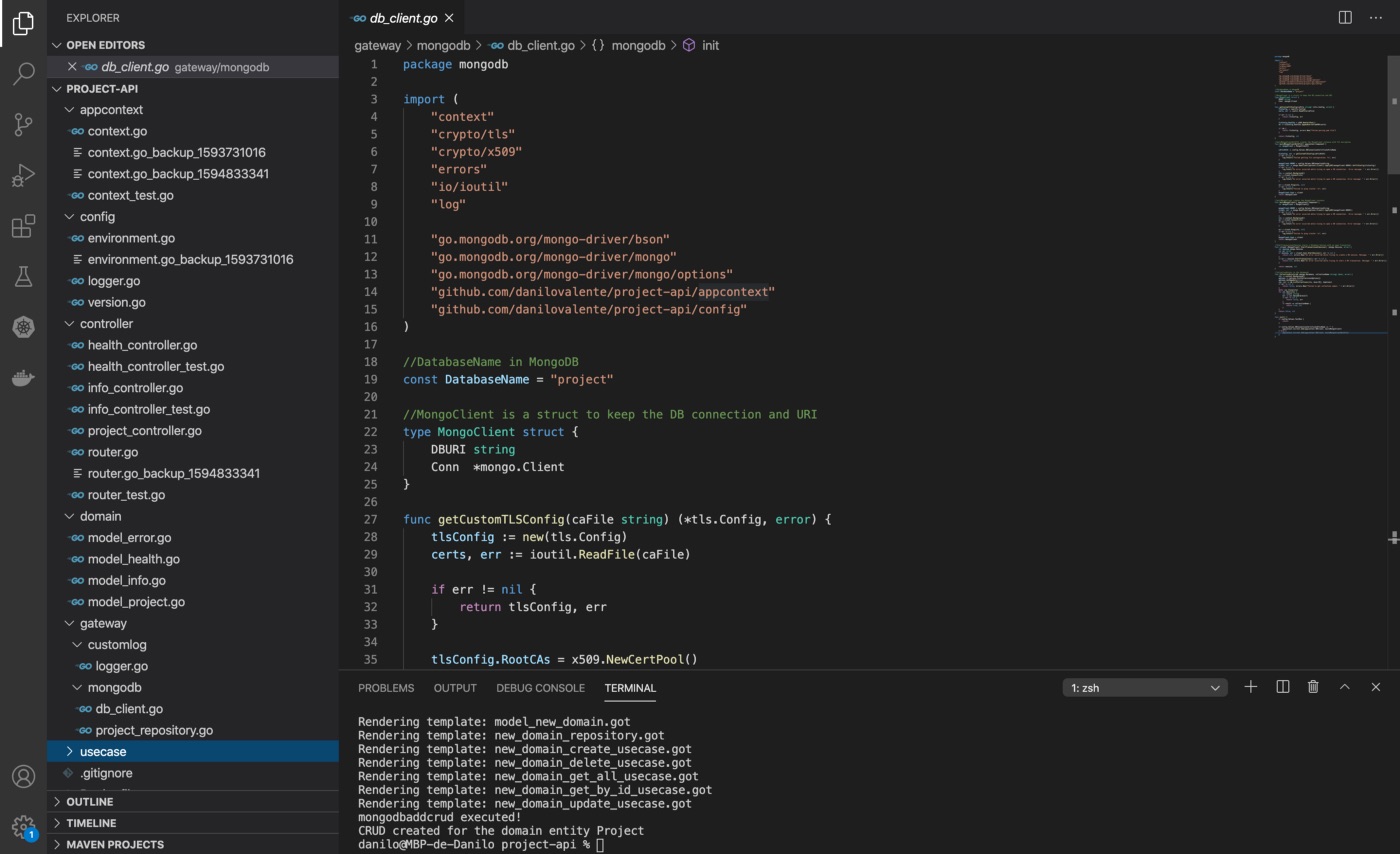Kill terminal with the trash icon
Screen dimensions: 1400x854
point(1313,687)
